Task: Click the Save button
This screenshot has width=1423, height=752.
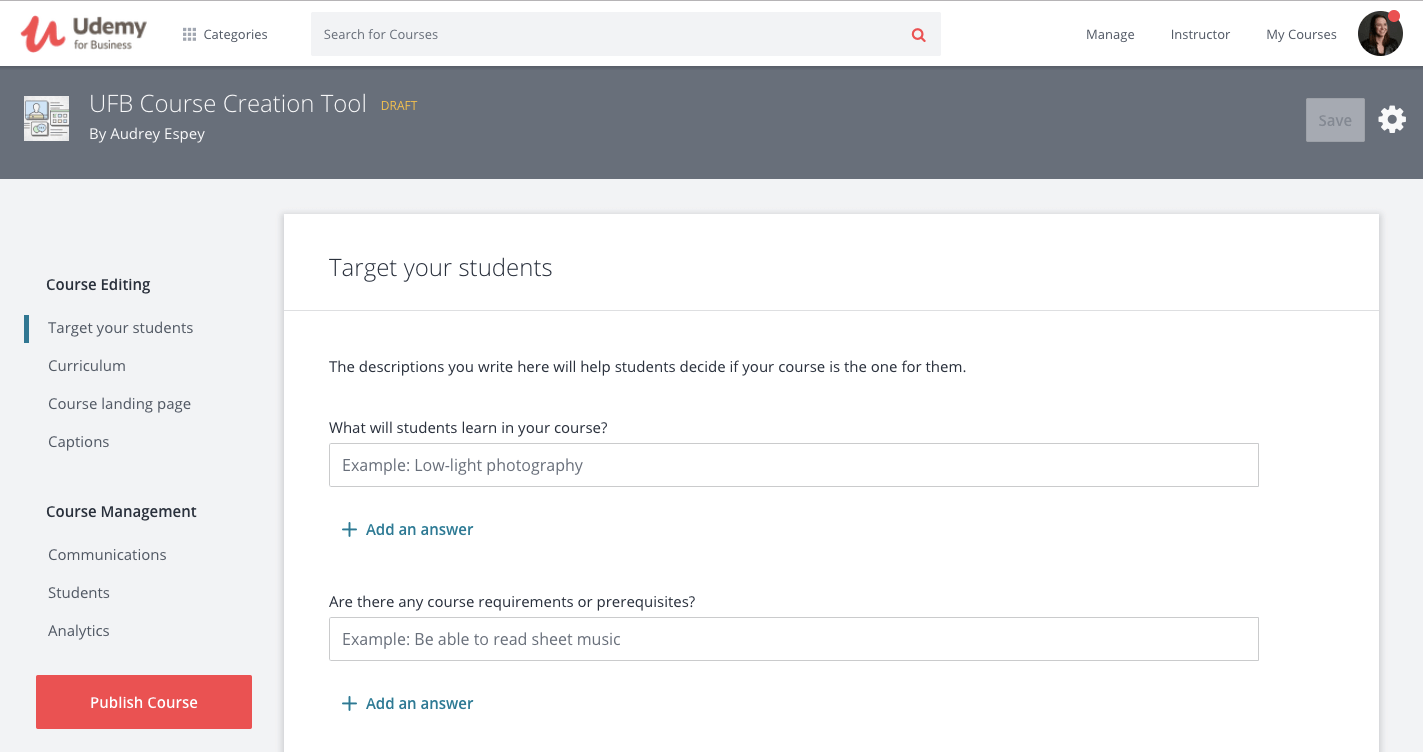Action: [1334, 119]
